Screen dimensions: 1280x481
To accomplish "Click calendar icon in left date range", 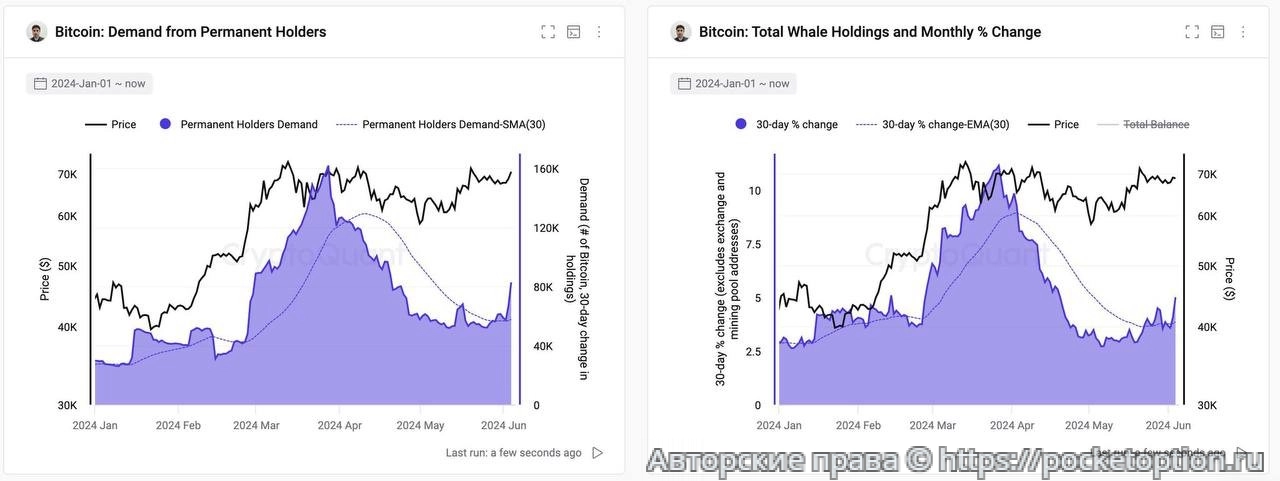I will 41,84.
